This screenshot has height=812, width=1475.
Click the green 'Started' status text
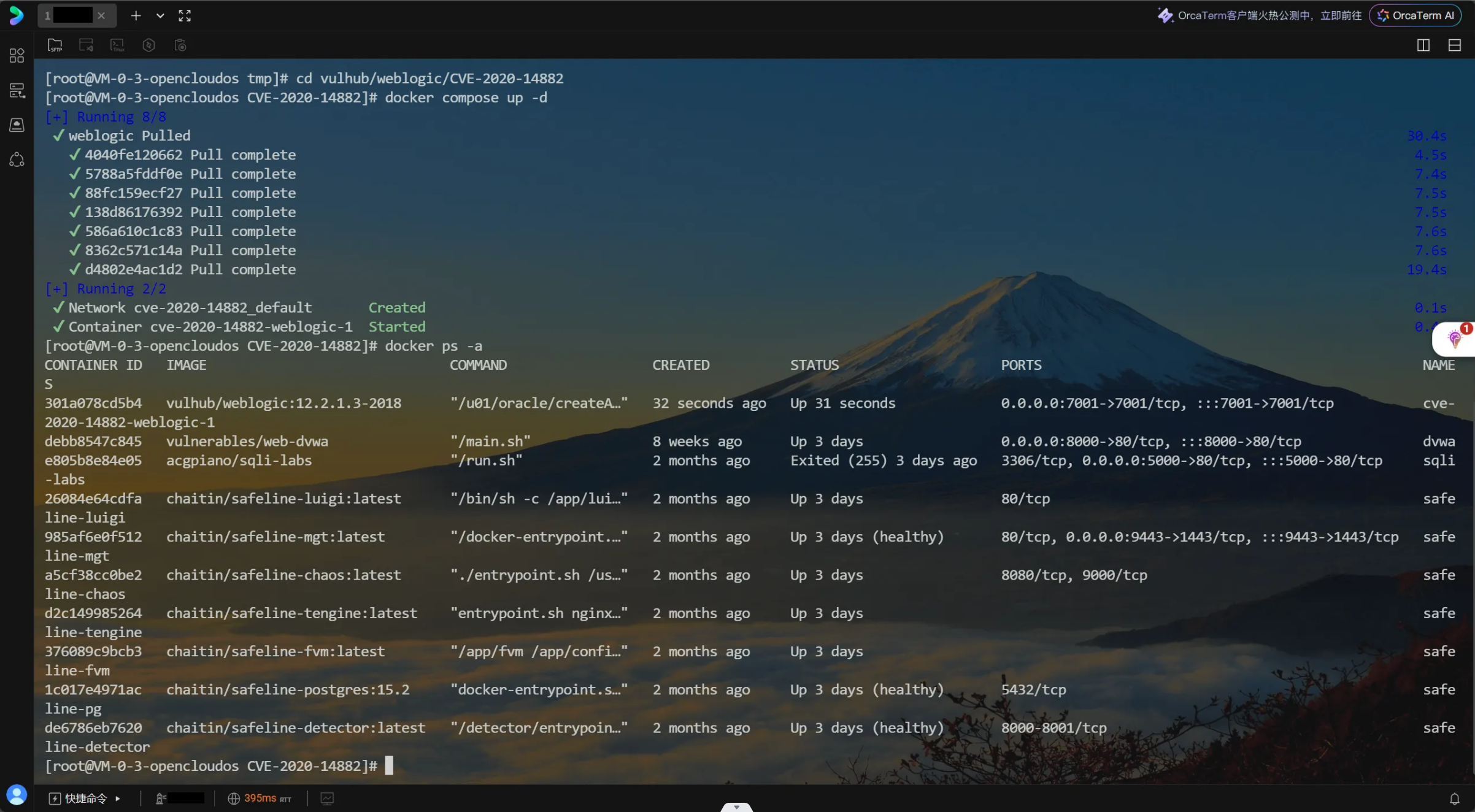[x=397, y=326]
